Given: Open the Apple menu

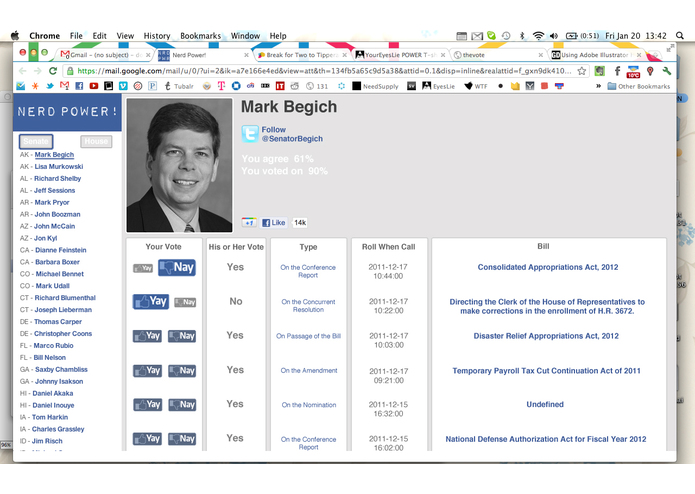Looking at the screenshot, I should [x=15, y=35].
